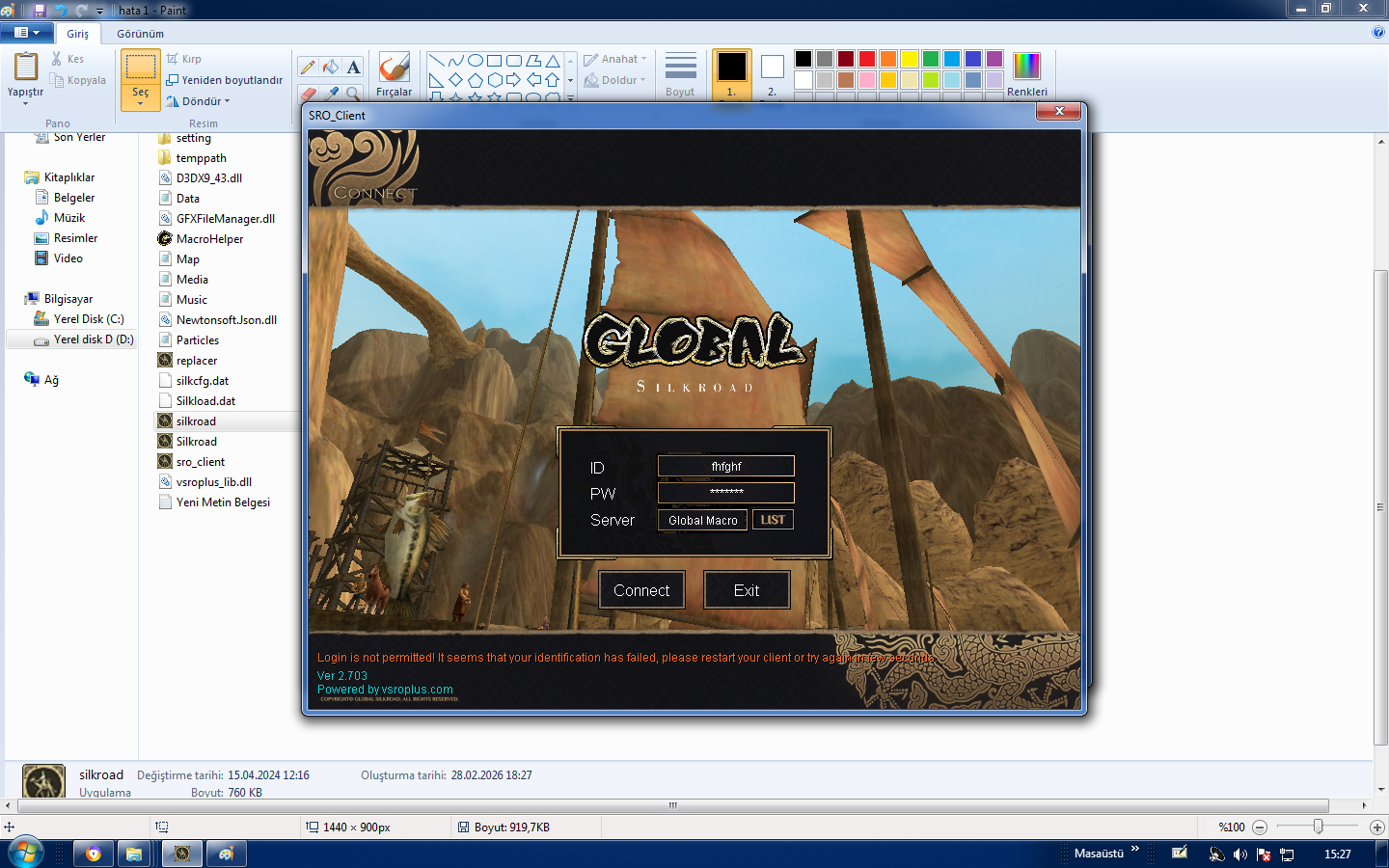Zoom out with the minus button
Image resolution: width=1389 pixels, height=868 pixels.
(x=1260, y=827)
